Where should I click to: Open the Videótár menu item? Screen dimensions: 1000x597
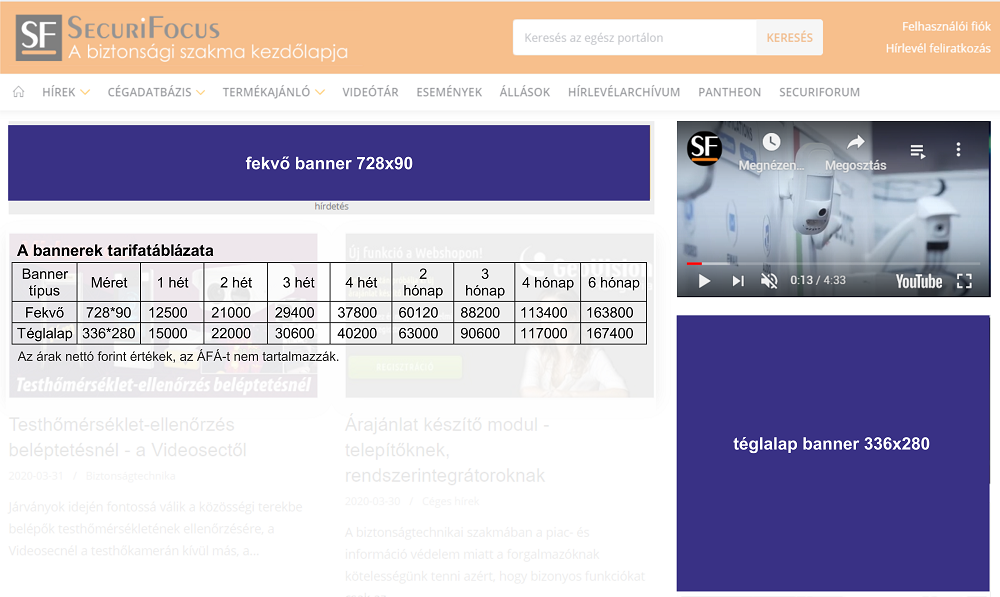coord(370,92)
